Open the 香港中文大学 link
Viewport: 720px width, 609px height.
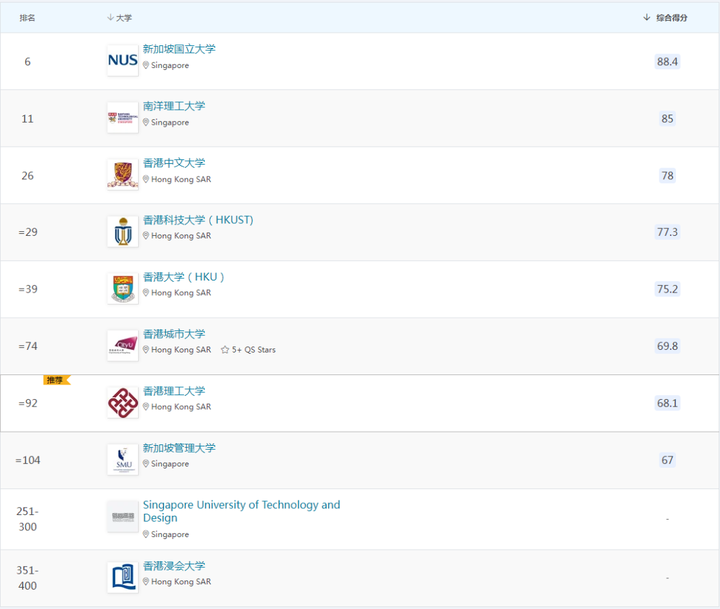tap(174, 163)
